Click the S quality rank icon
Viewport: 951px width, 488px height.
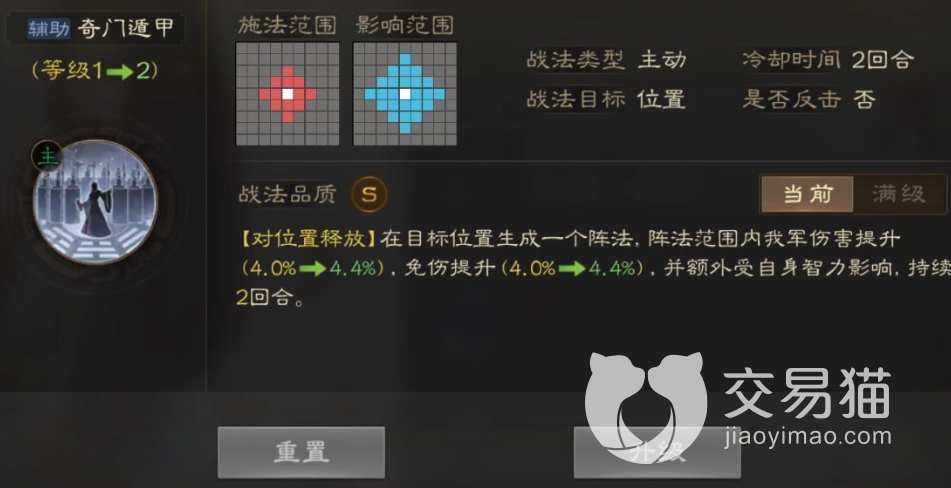click(x=369, y=195)
